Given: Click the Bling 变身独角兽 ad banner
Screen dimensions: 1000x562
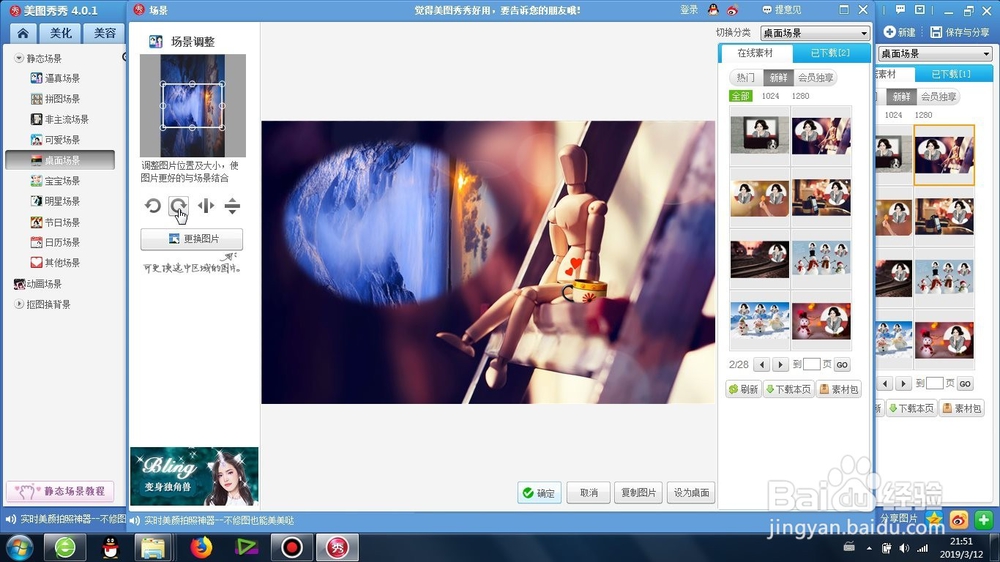Looking at the screenshot, I should click(x=194, y=477).
